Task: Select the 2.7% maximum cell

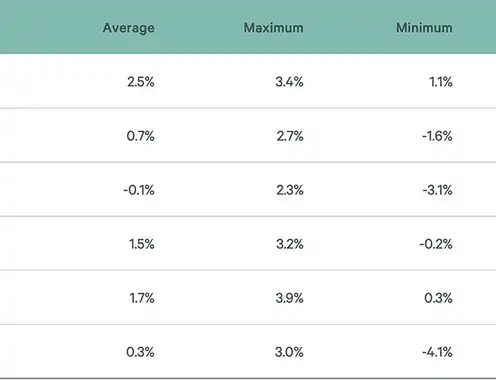Action: (290, 136)
